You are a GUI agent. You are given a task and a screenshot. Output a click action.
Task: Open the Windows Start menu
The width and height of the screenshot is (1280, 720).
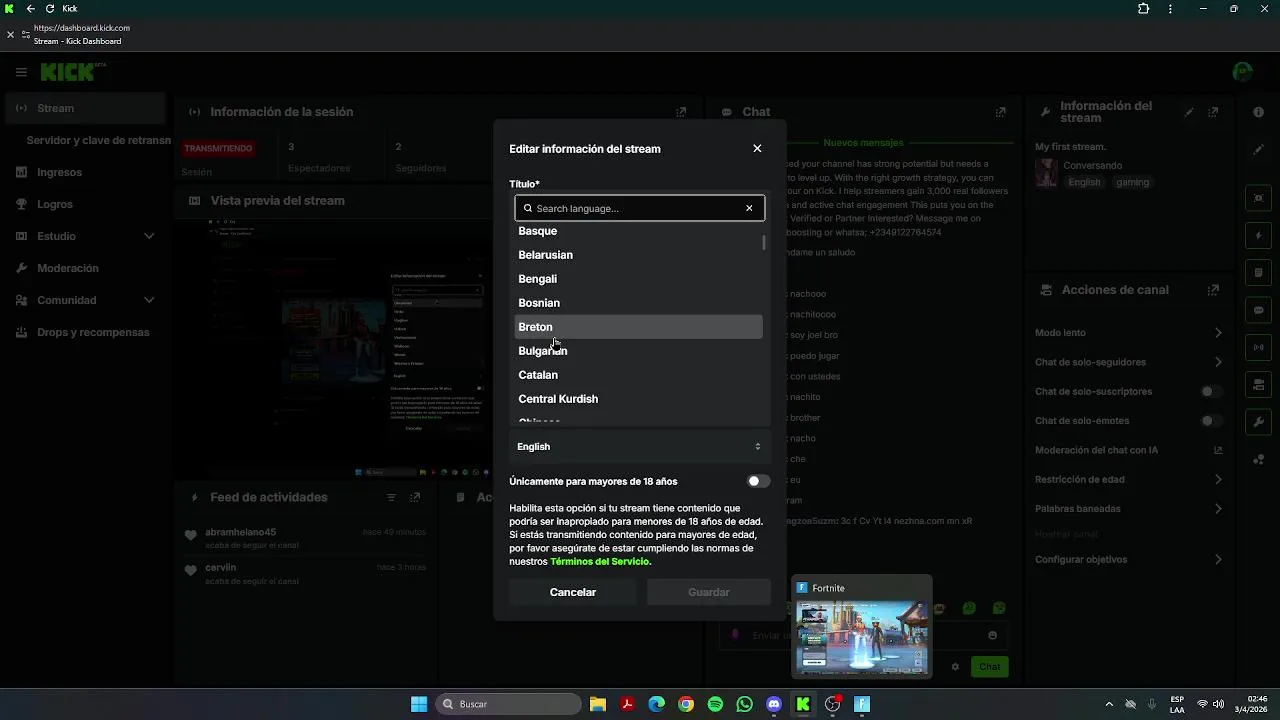click(x=419, y=704)
